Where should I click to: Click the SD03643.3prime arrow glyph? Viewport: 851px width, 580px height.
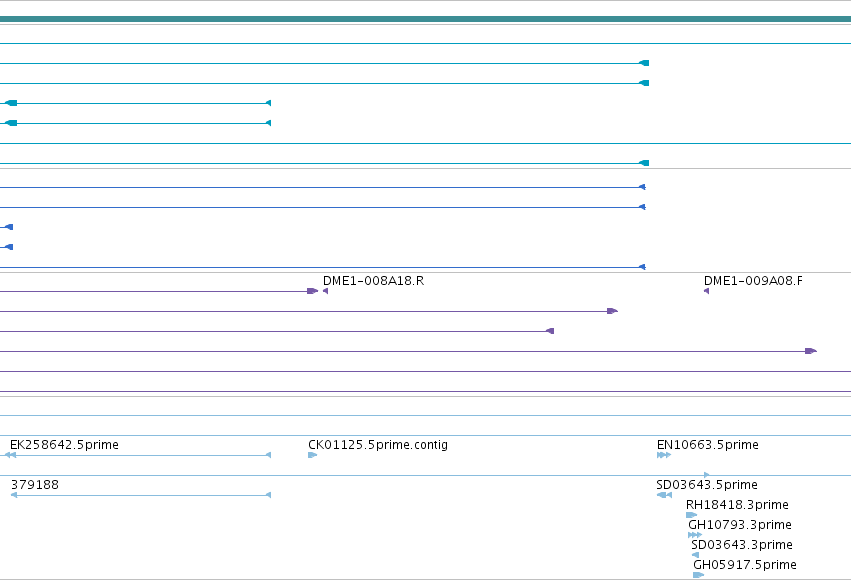tap(695, 555)
